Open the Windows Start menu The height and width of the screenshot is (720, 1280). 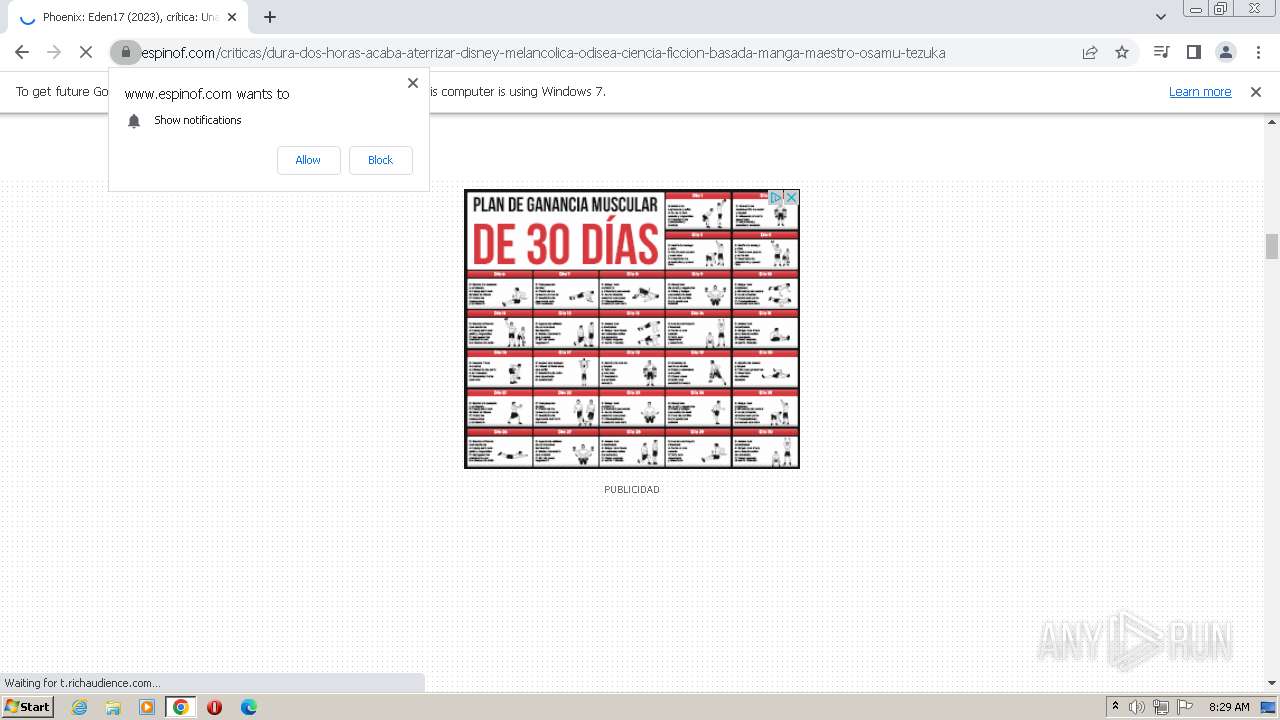pos(28,707)
